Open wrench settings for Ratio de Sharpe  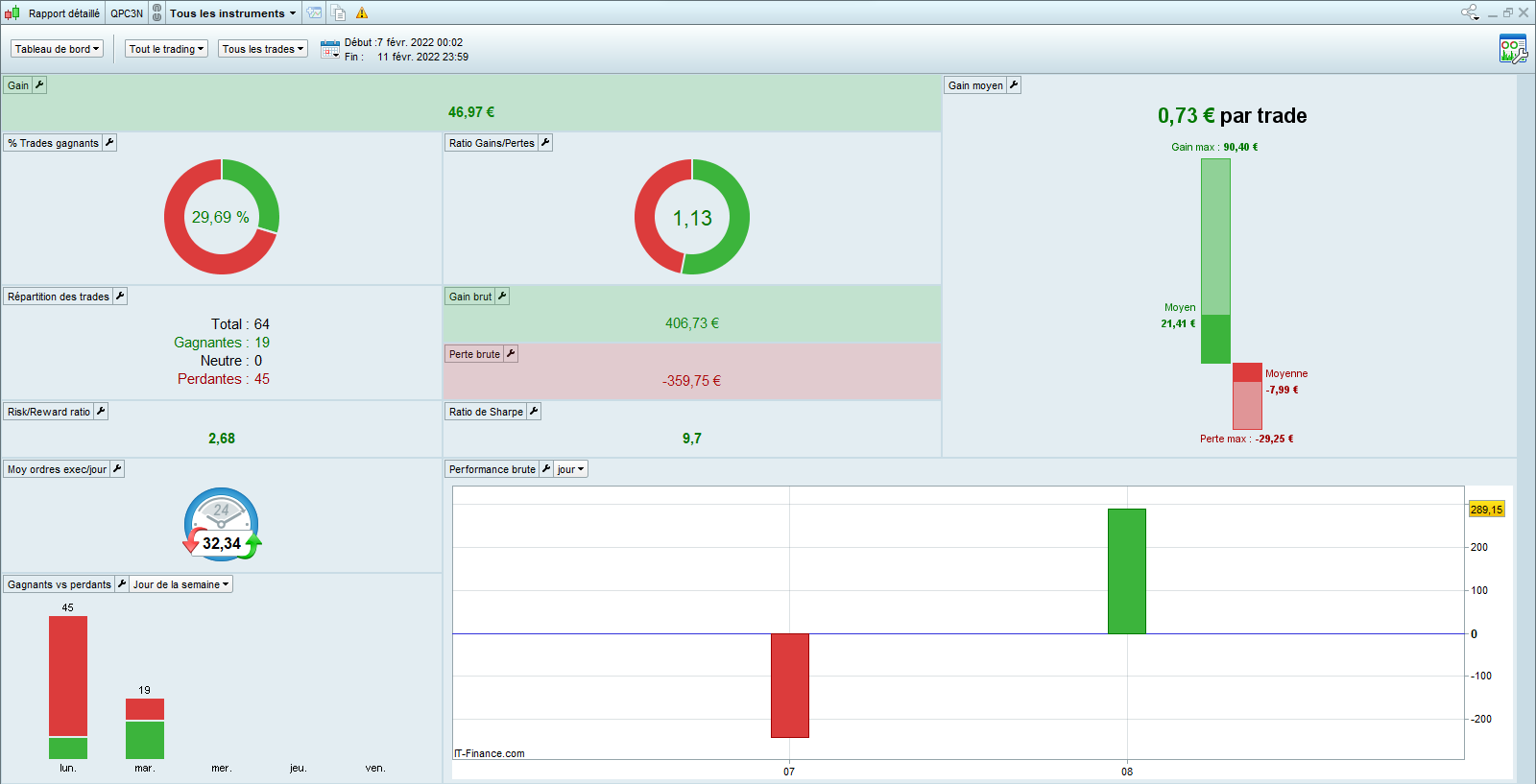pos(534,412)
